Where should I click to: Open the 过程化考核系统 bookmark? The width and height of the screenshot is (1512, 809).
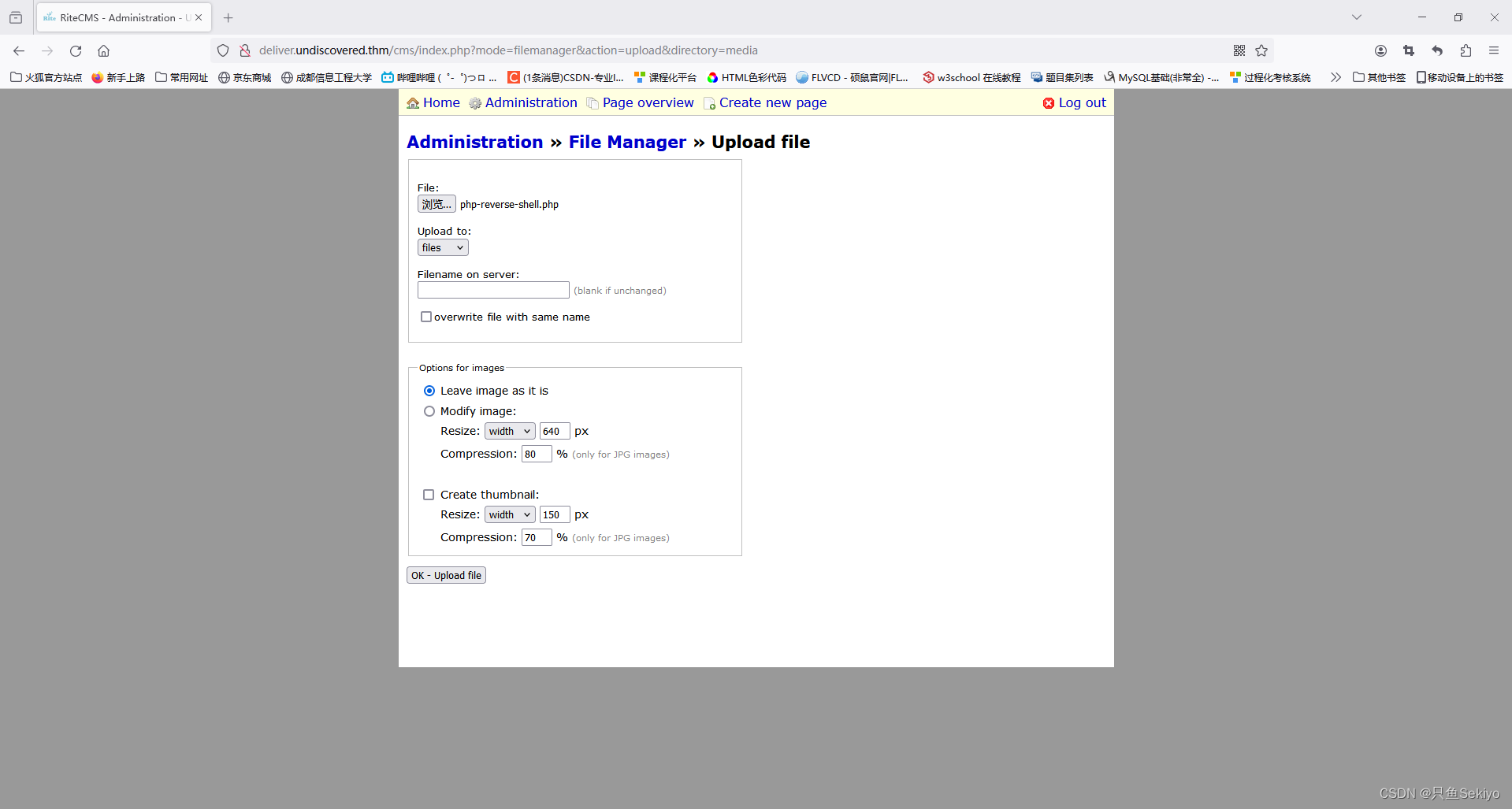coord(1270,77)
